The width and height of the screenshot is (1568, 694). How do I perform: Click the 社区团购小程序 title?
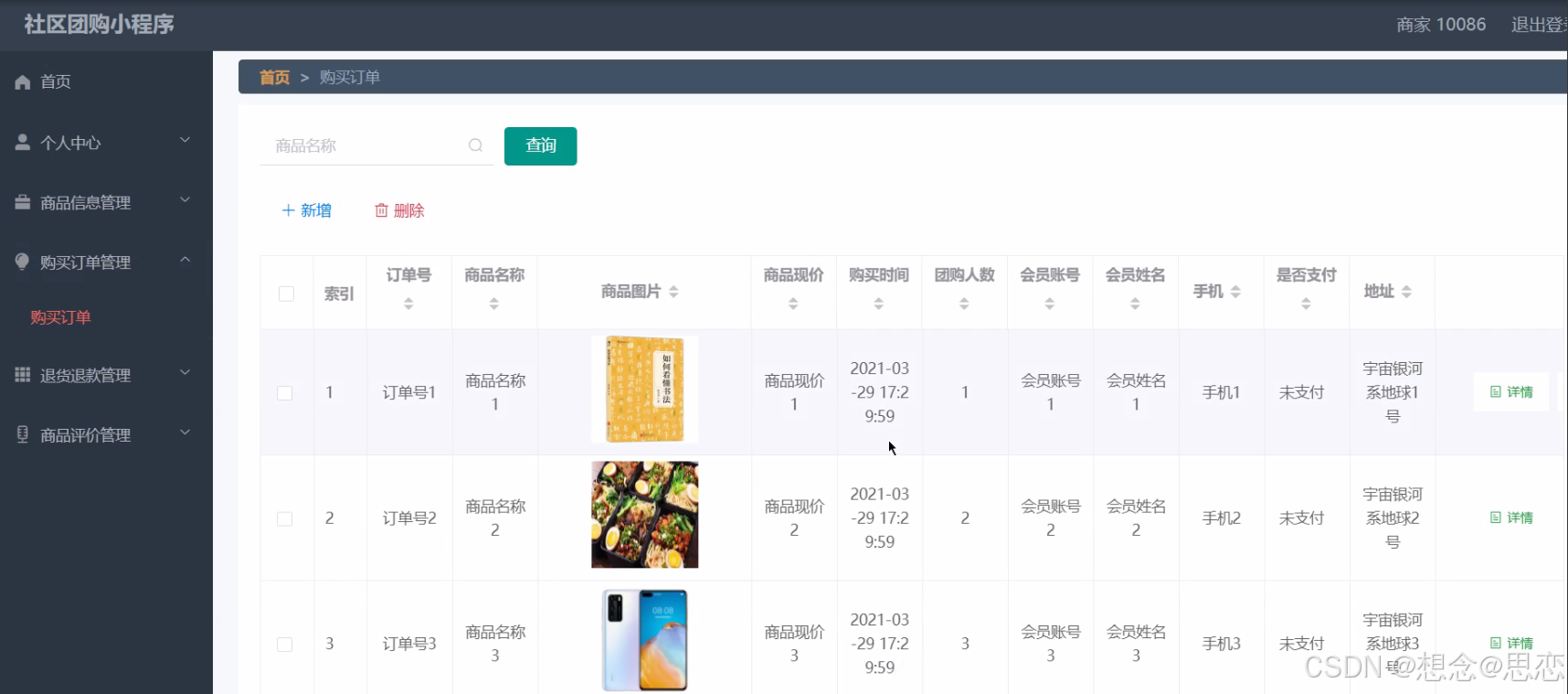pyautogui.click(x=99, y=25)
